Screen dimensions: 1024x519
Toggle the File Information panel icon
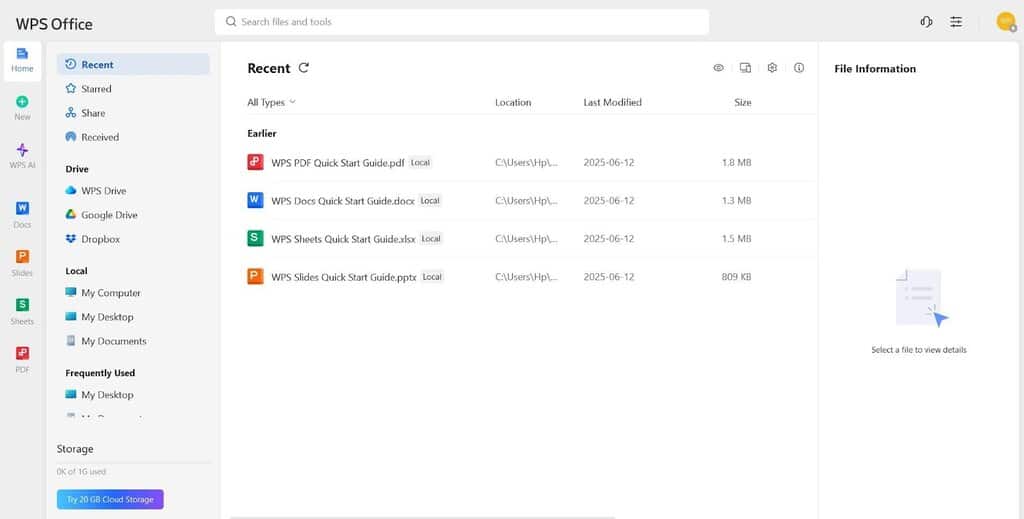tap(799, 68)
